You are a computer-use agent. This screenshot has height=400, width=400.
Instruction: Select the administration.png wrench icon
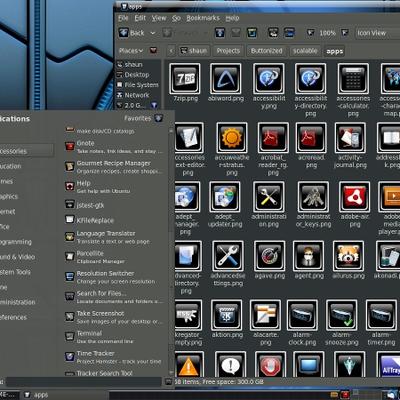[269, 197]
